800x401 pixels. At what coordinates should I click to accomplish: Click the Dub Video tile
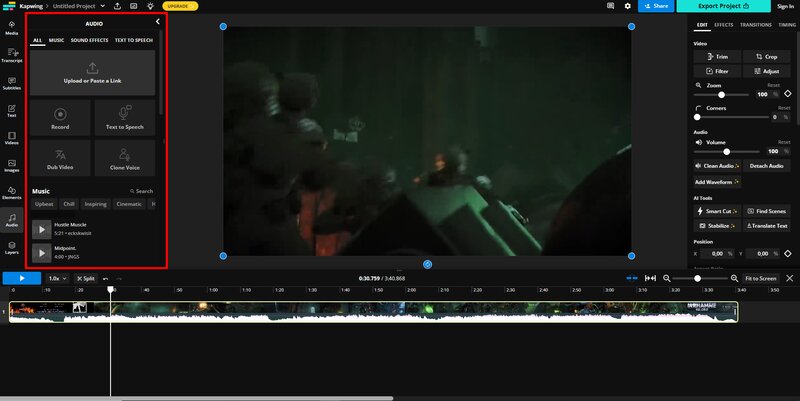(x=60, y=158)
